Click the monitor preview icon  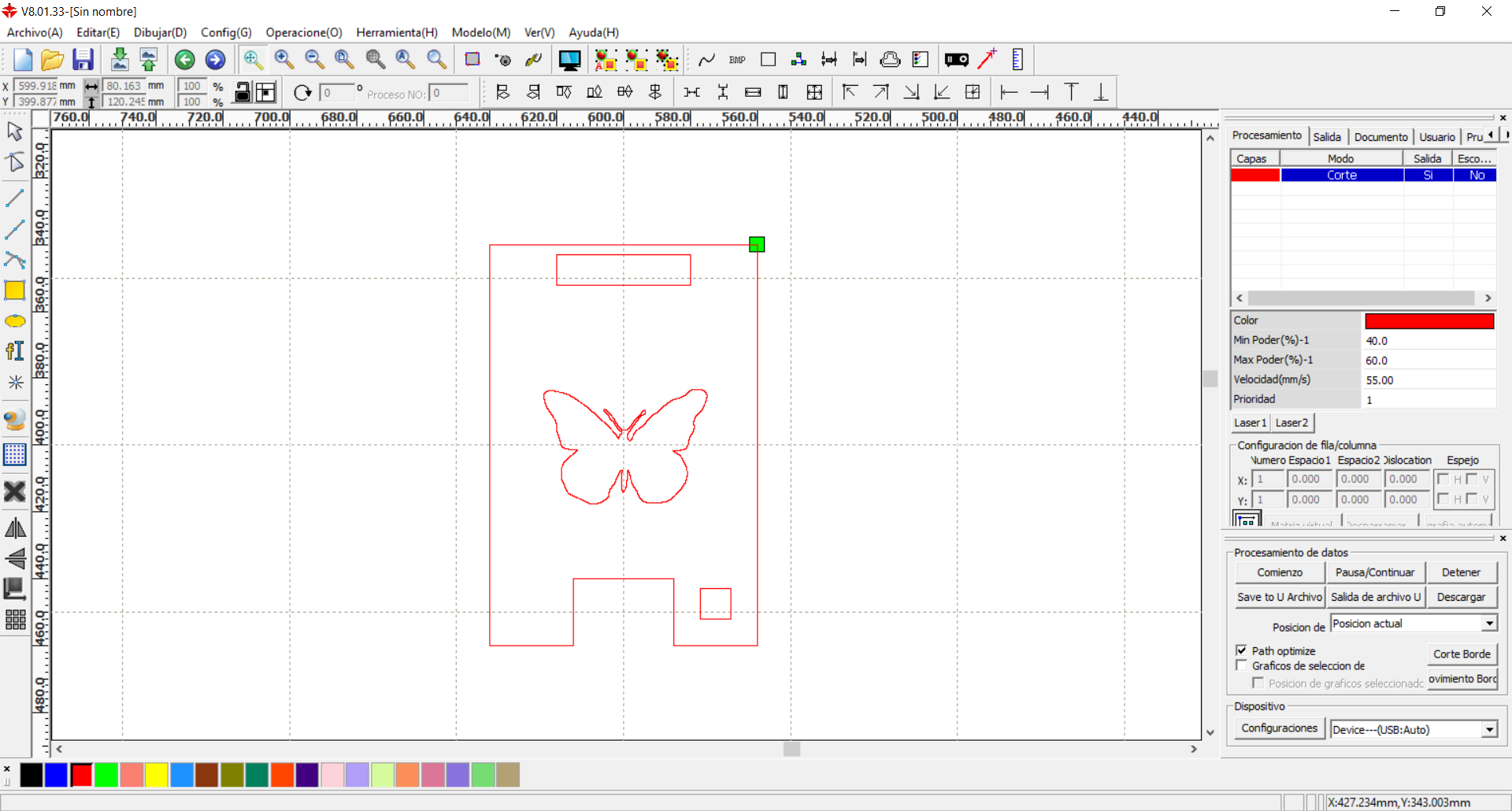click(x=569, y=60)
